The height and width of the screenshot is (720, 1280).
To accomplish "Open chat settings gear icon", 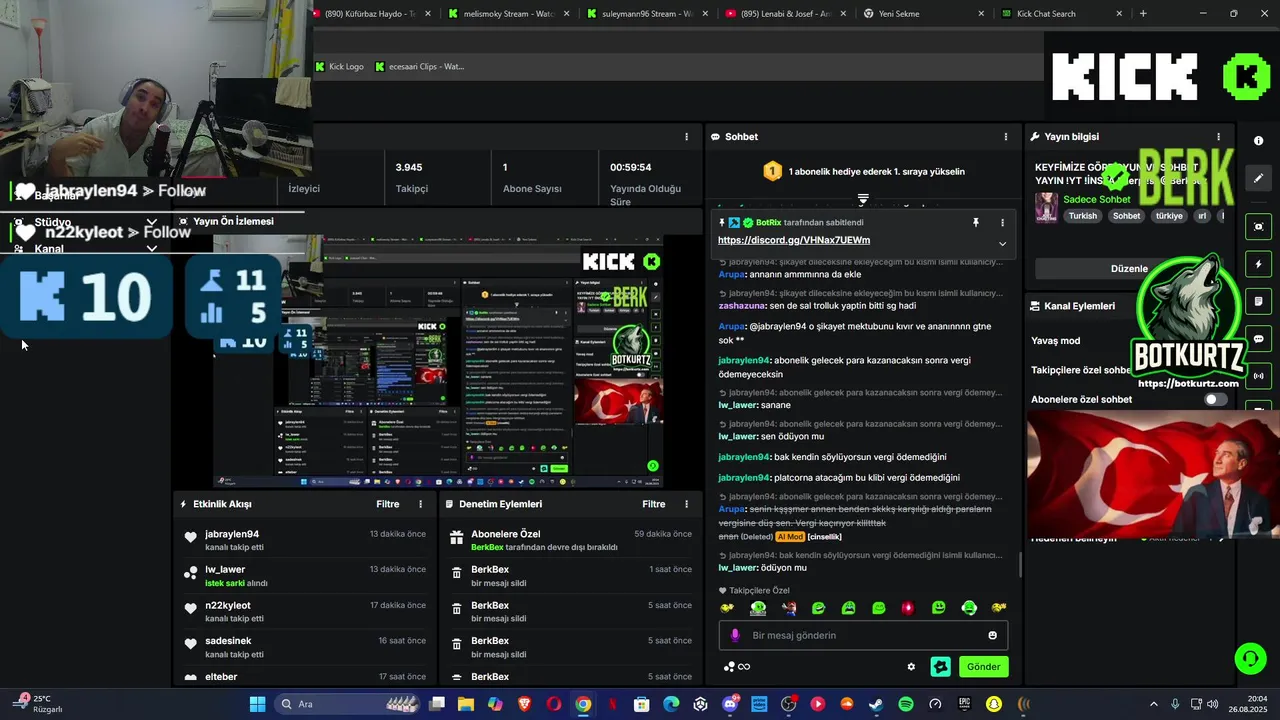I will pos(911,667).
